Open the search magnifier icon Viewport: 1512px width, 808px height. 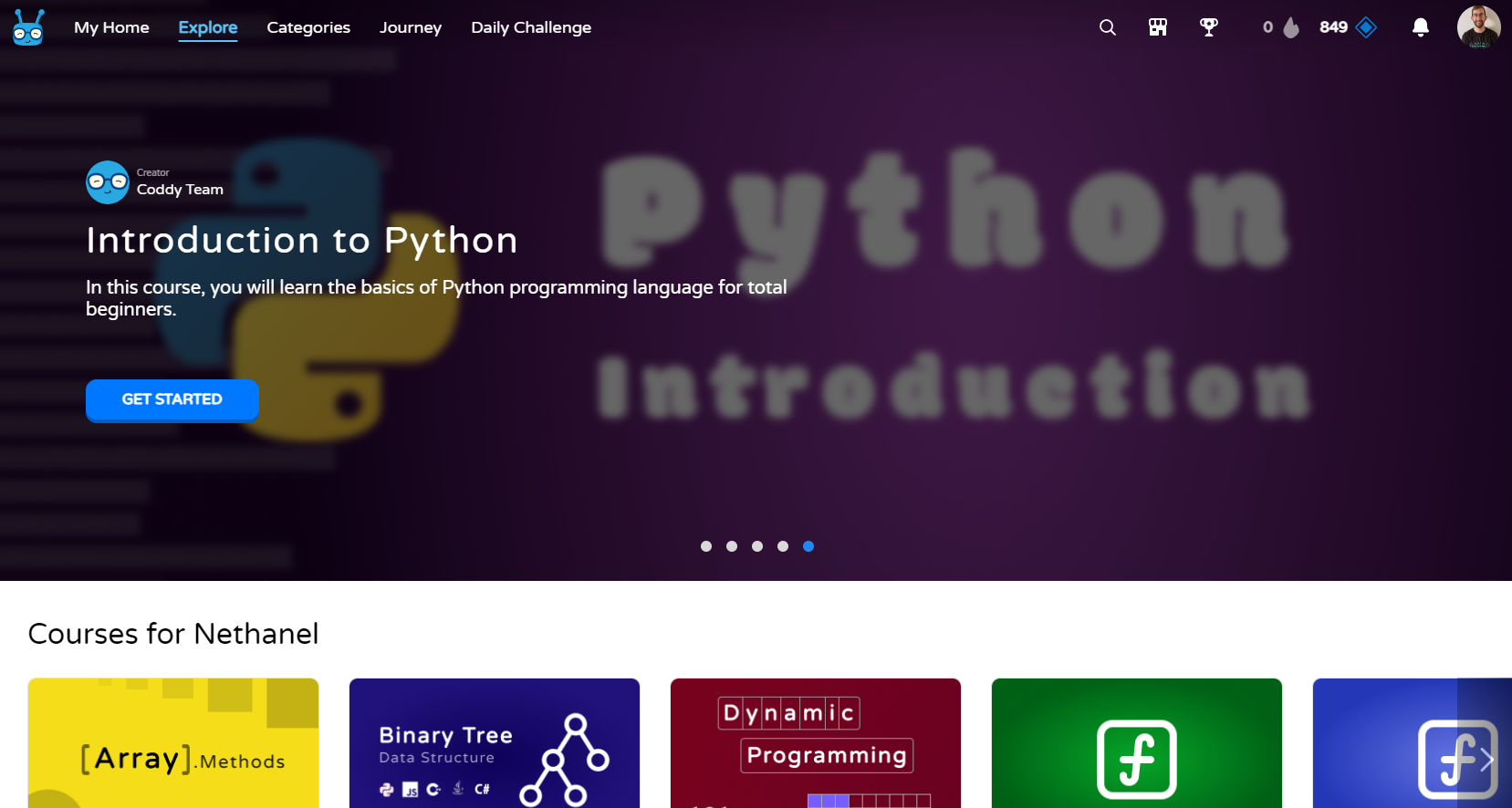coord(1108,27)
